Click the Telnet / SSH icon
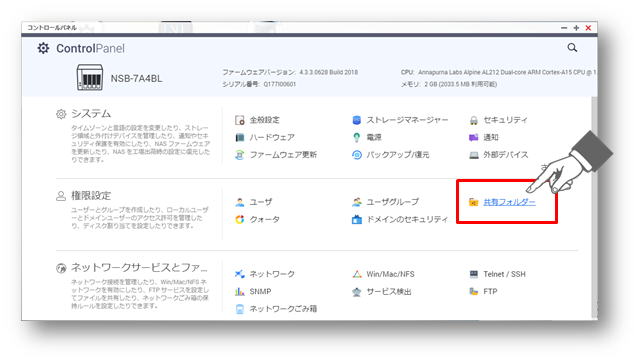 [473, 274]
